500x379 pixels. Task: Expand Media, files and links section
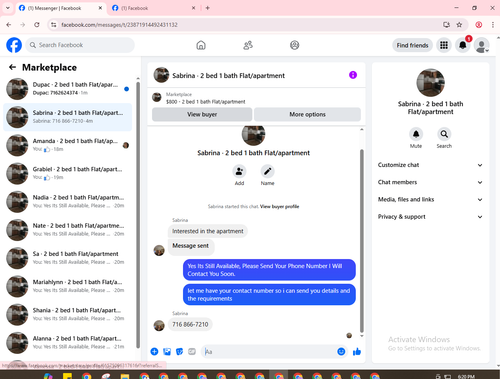pos(430,200)
